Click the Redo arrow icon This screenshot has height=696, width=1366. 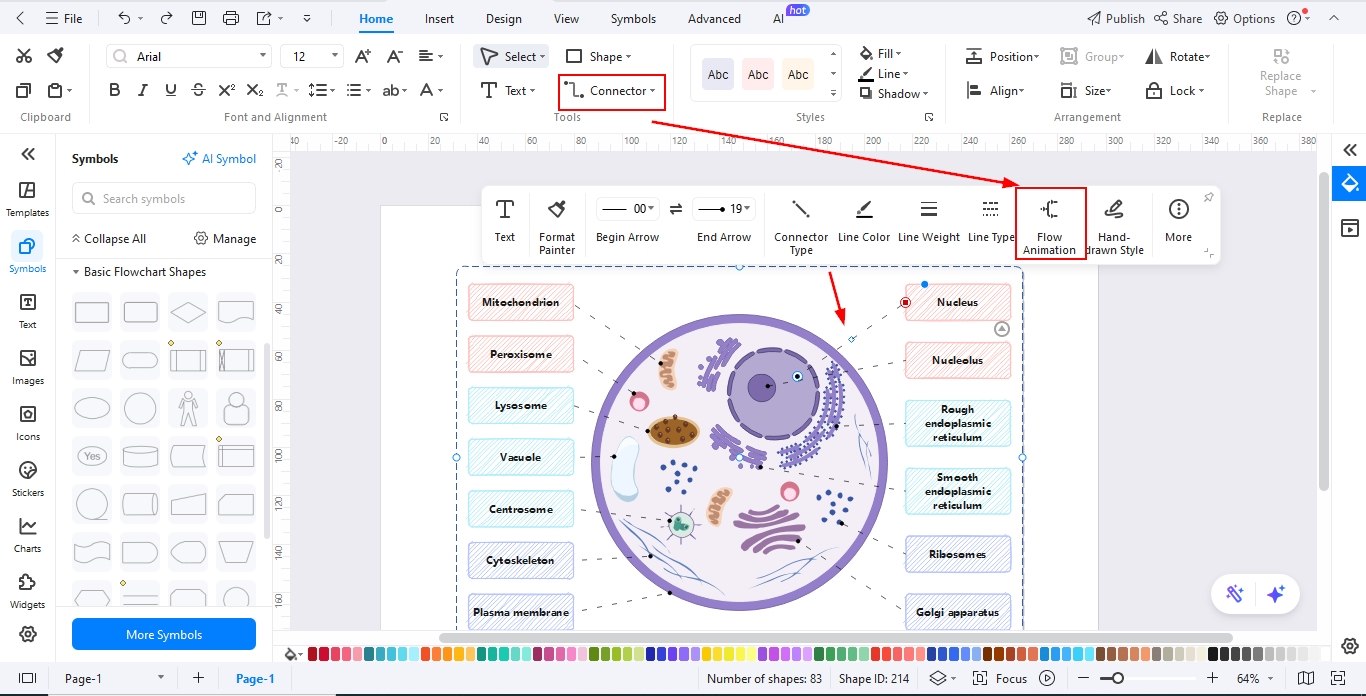point(166,18)
